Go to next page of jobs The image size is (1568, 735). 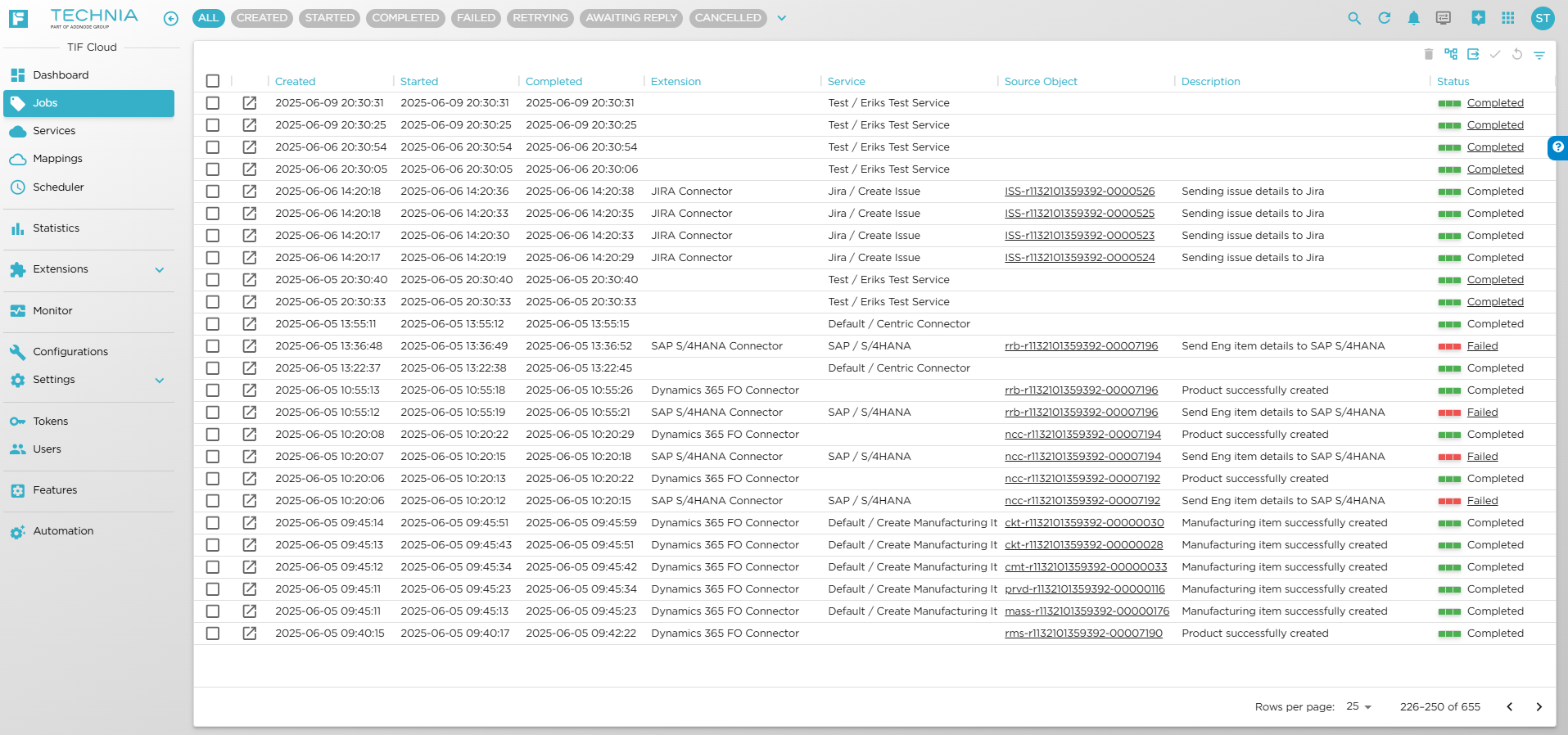click(1539, 706)
